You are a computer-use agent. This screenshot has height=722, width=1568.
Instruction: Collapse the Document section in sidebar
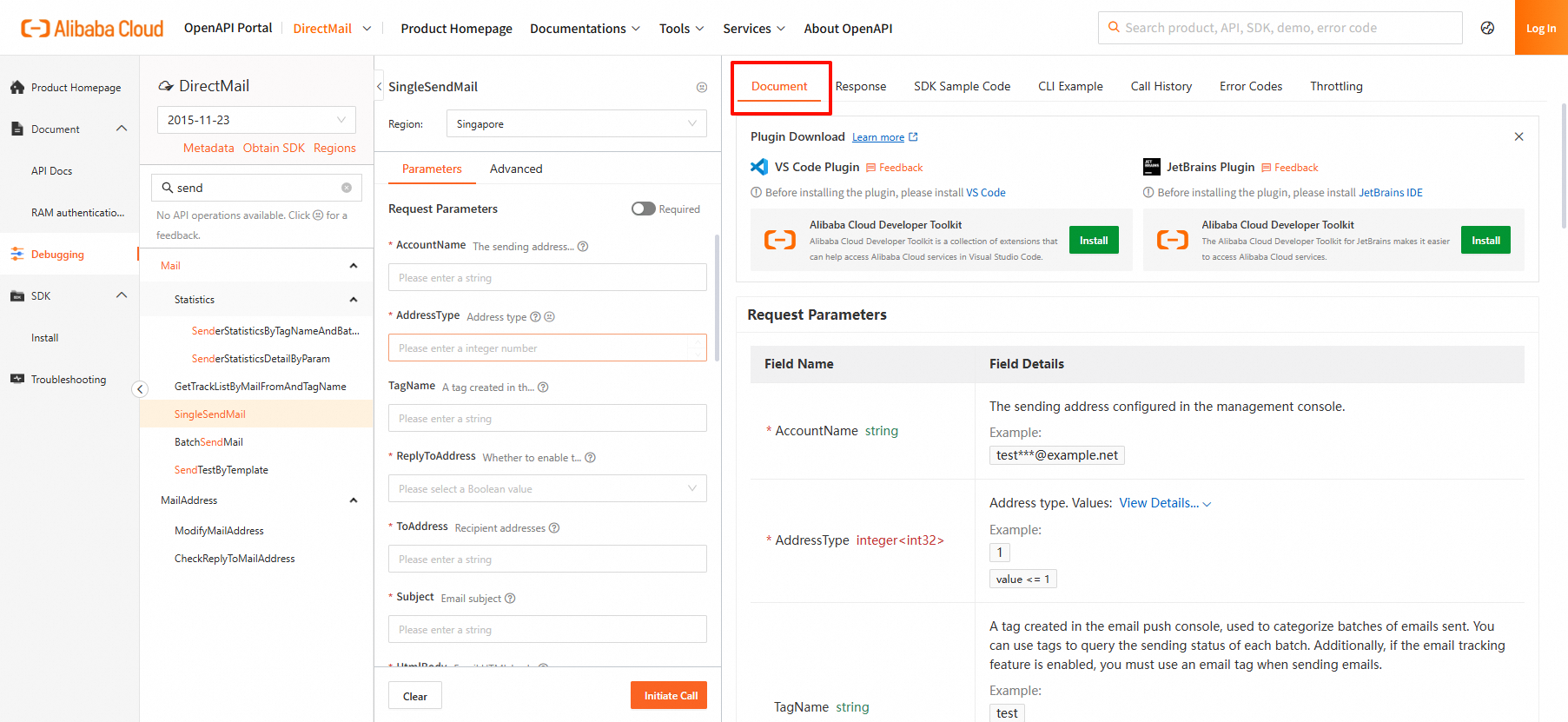click(x=122, y=129)
